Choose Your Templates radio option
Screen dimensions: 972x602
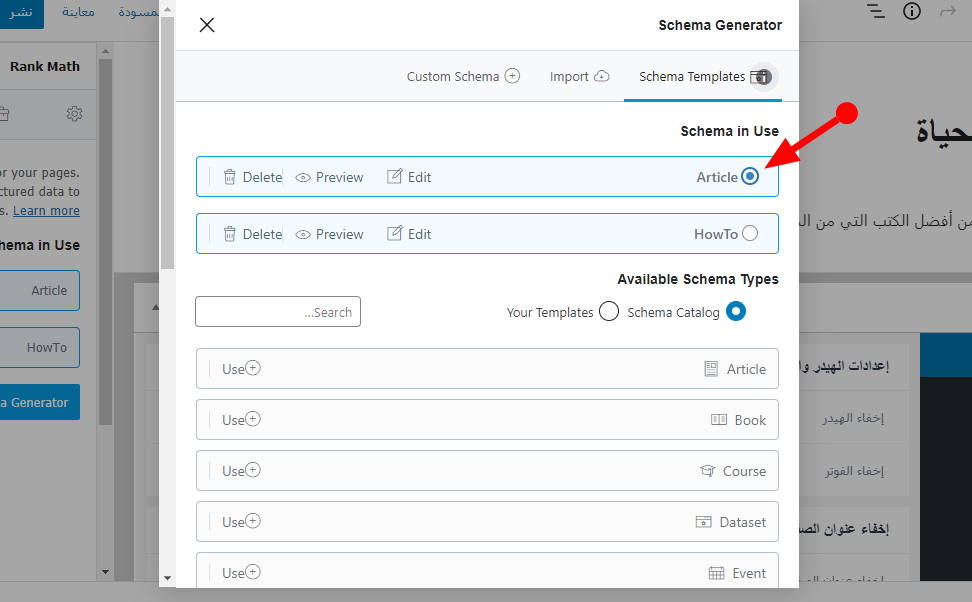coord(608,312)
